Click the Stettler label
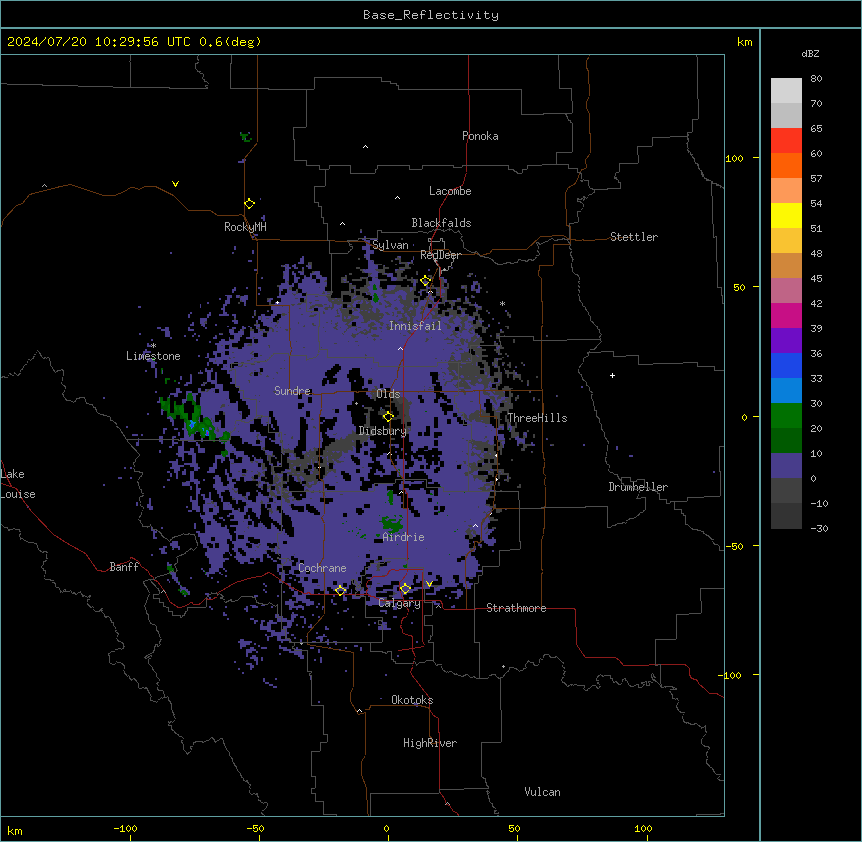The image size is (862, 842). point(634,237)
